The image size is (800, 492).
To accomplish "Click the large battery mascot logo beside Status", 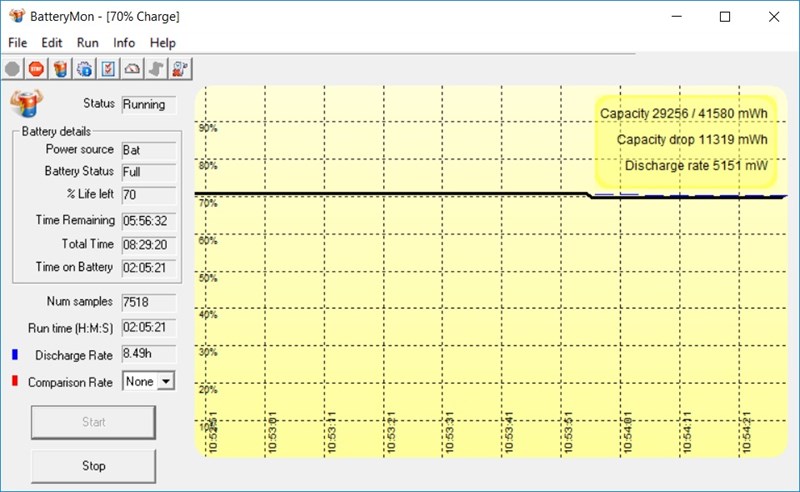I will (x=26, y=103).
